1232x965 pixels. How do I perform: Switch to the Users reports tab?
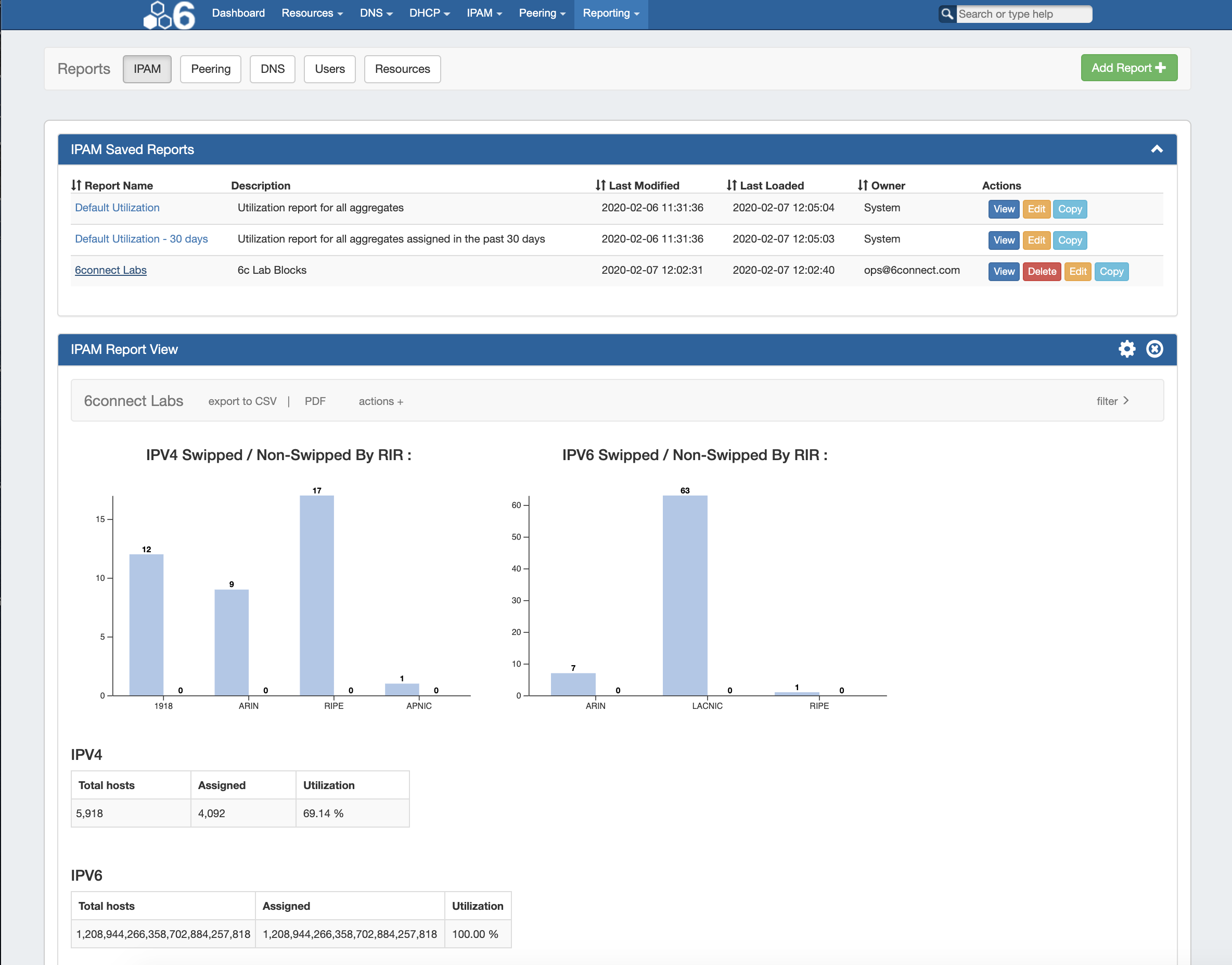click(x=329, y=69)
